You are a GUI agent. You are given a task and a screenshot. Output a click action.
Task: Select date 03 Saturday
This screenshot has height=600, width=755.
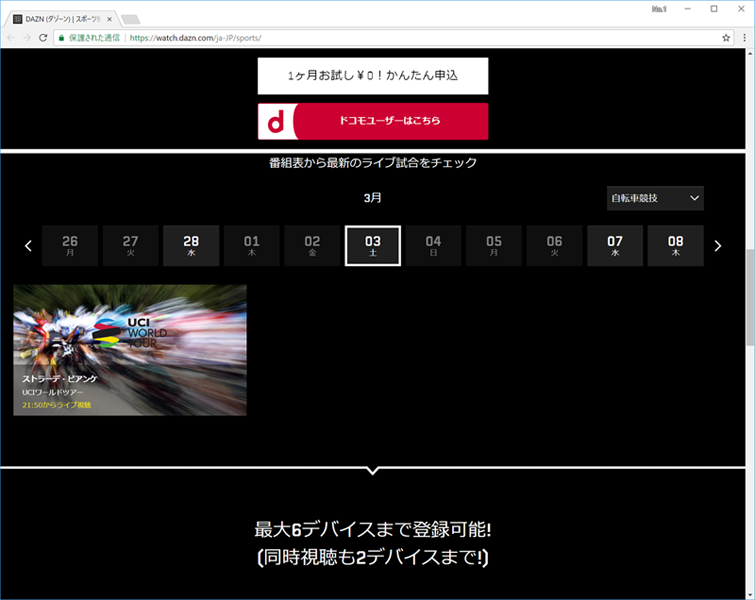tap(373, 246)
